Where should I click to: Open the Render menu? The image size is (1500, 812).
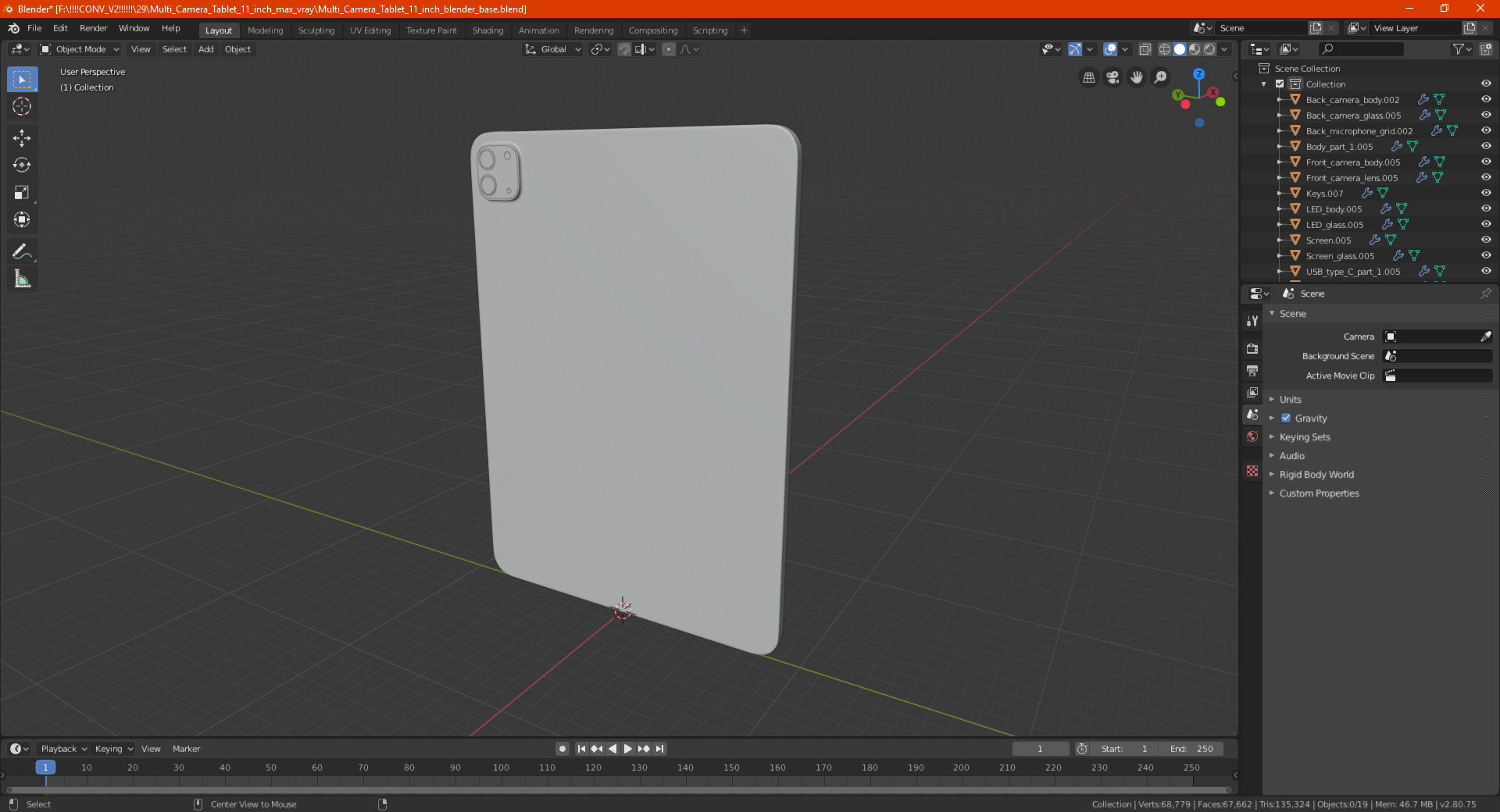tap(93, 28)
